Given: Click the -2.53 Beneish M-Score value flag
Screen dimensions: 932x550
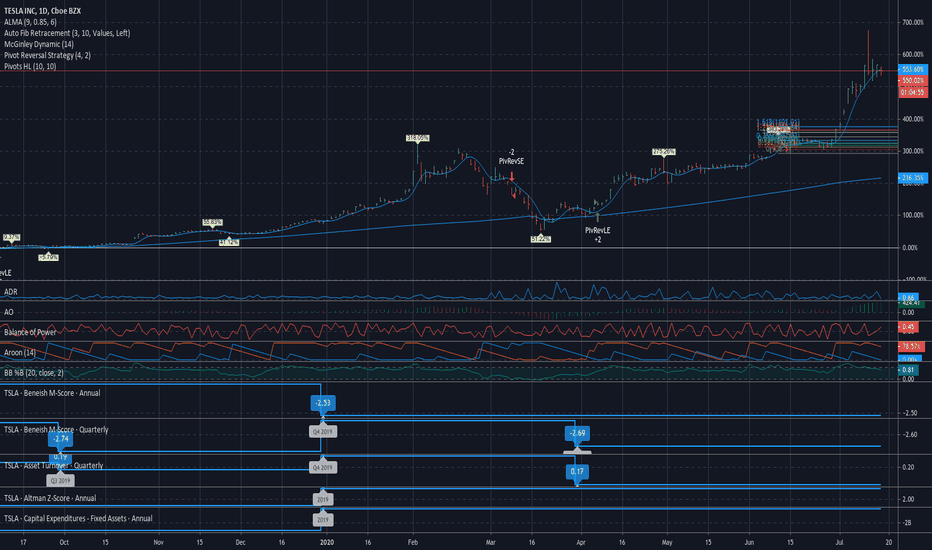Looking at the screenshot, I should click(x=323, y=403).
